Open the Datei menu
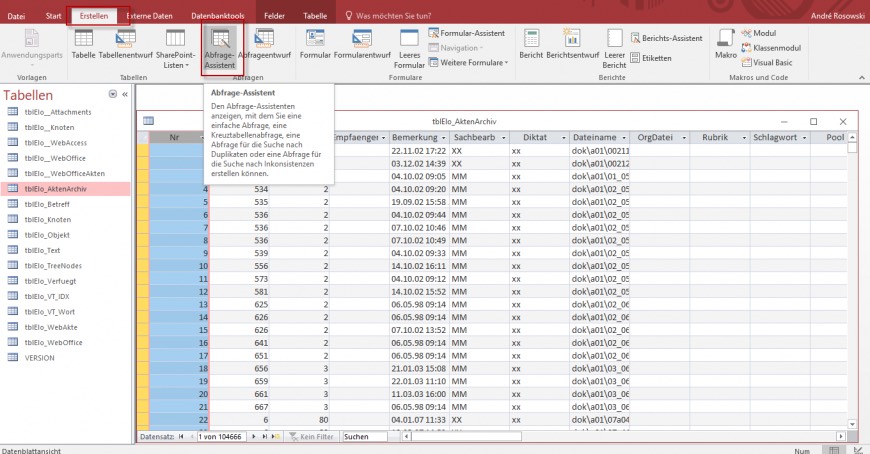 coord(16,16)
